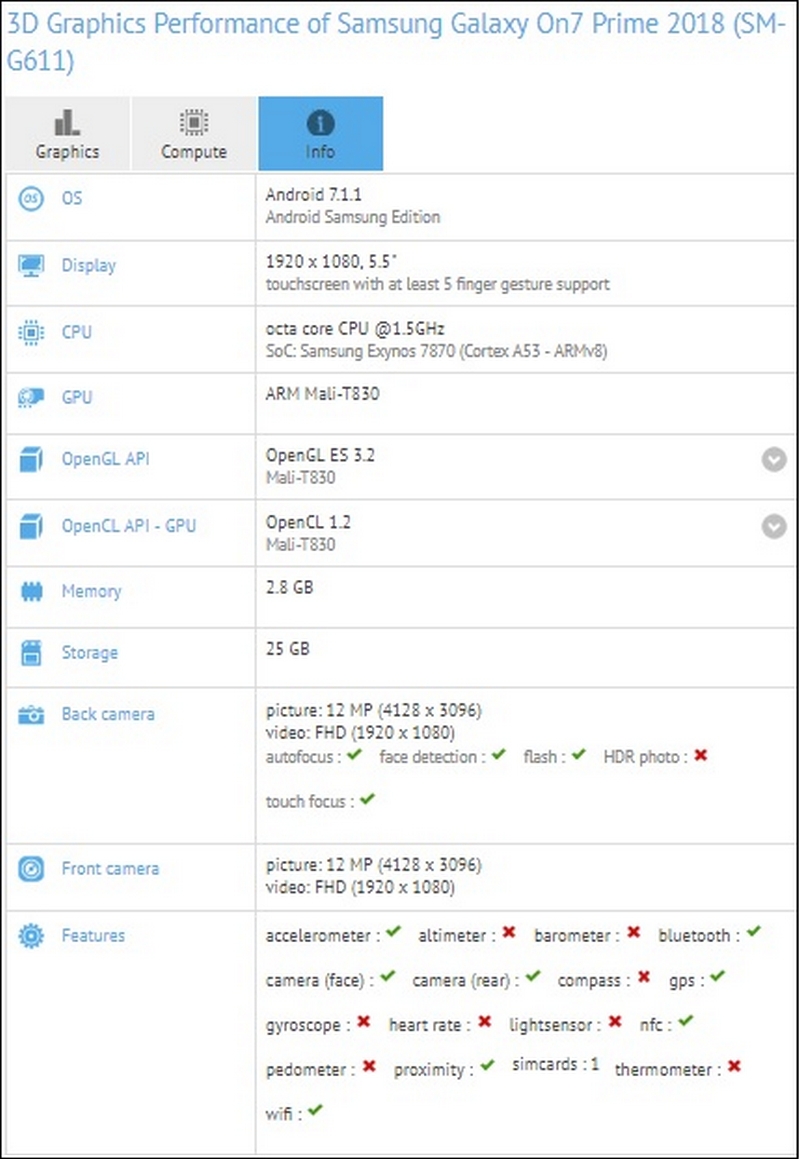The height and width of the screenshot is (1159, 800).
Task: Click the nfc green check mark
Action: (x=686, y=1021)
